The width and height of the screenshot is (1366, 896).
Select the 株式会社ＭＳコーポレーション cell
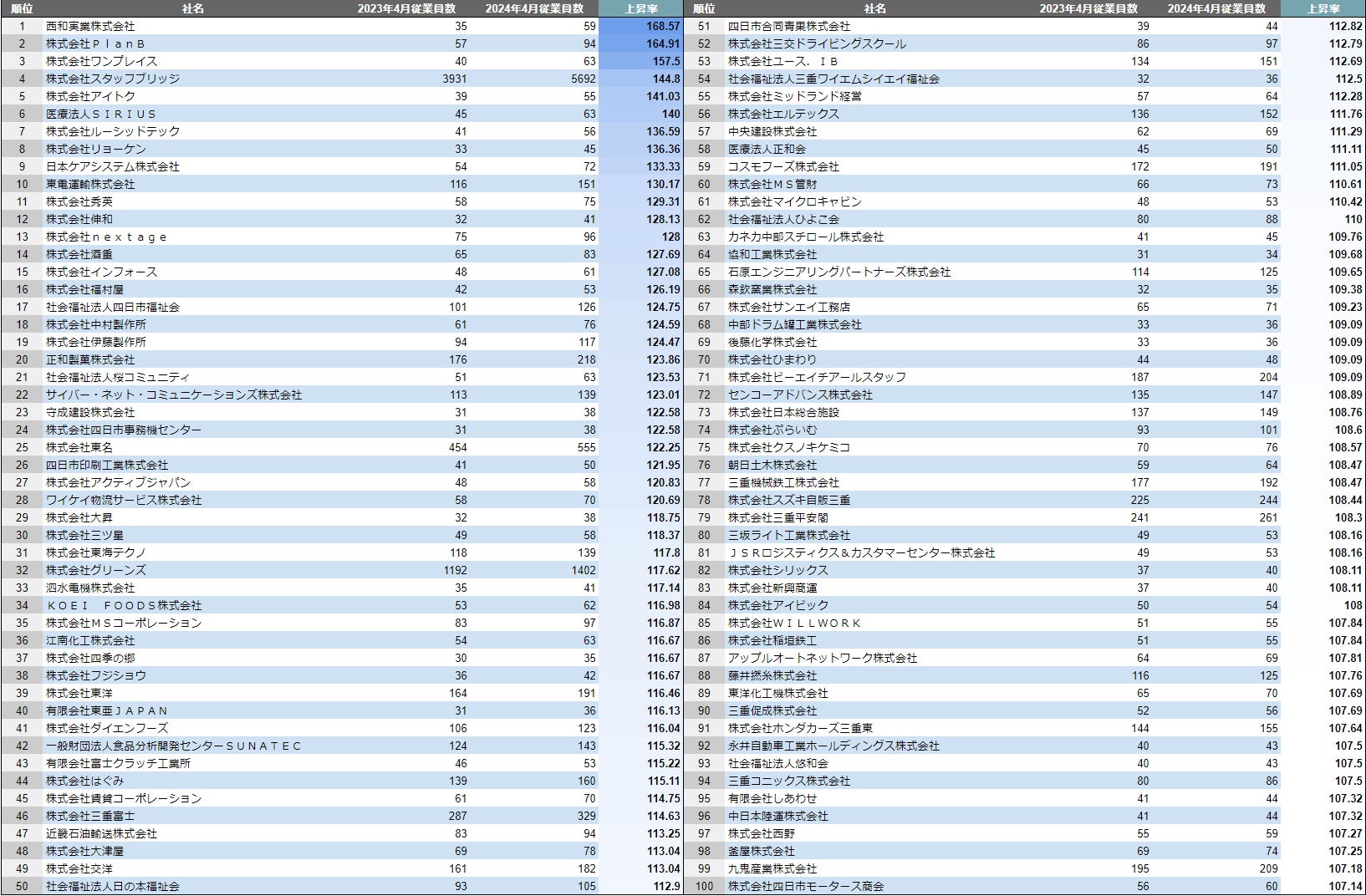124,623
